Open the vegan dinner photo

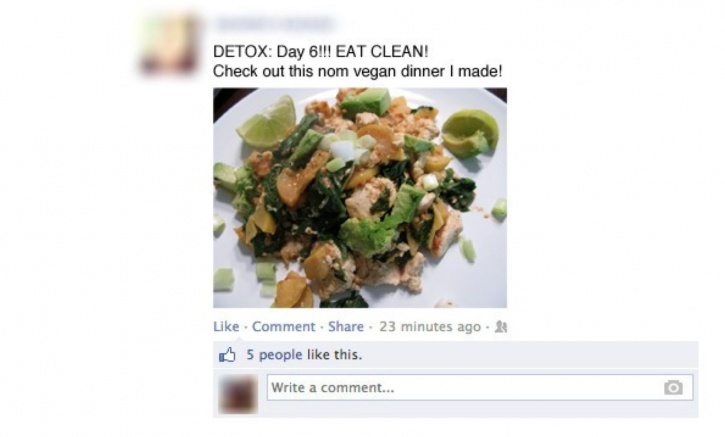coord(360,197)
